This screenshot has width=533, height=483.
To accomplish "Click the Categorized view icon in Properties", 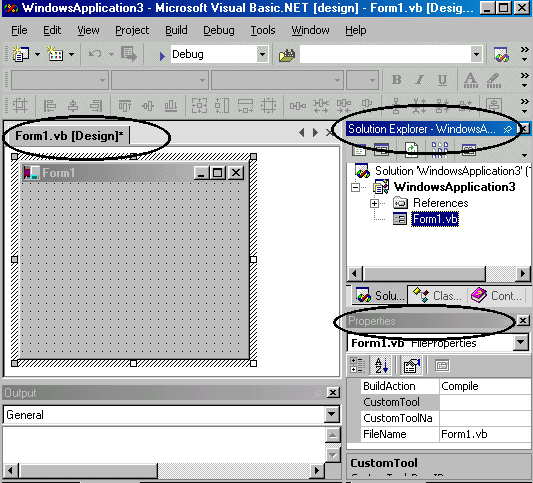I will (357, 365).
